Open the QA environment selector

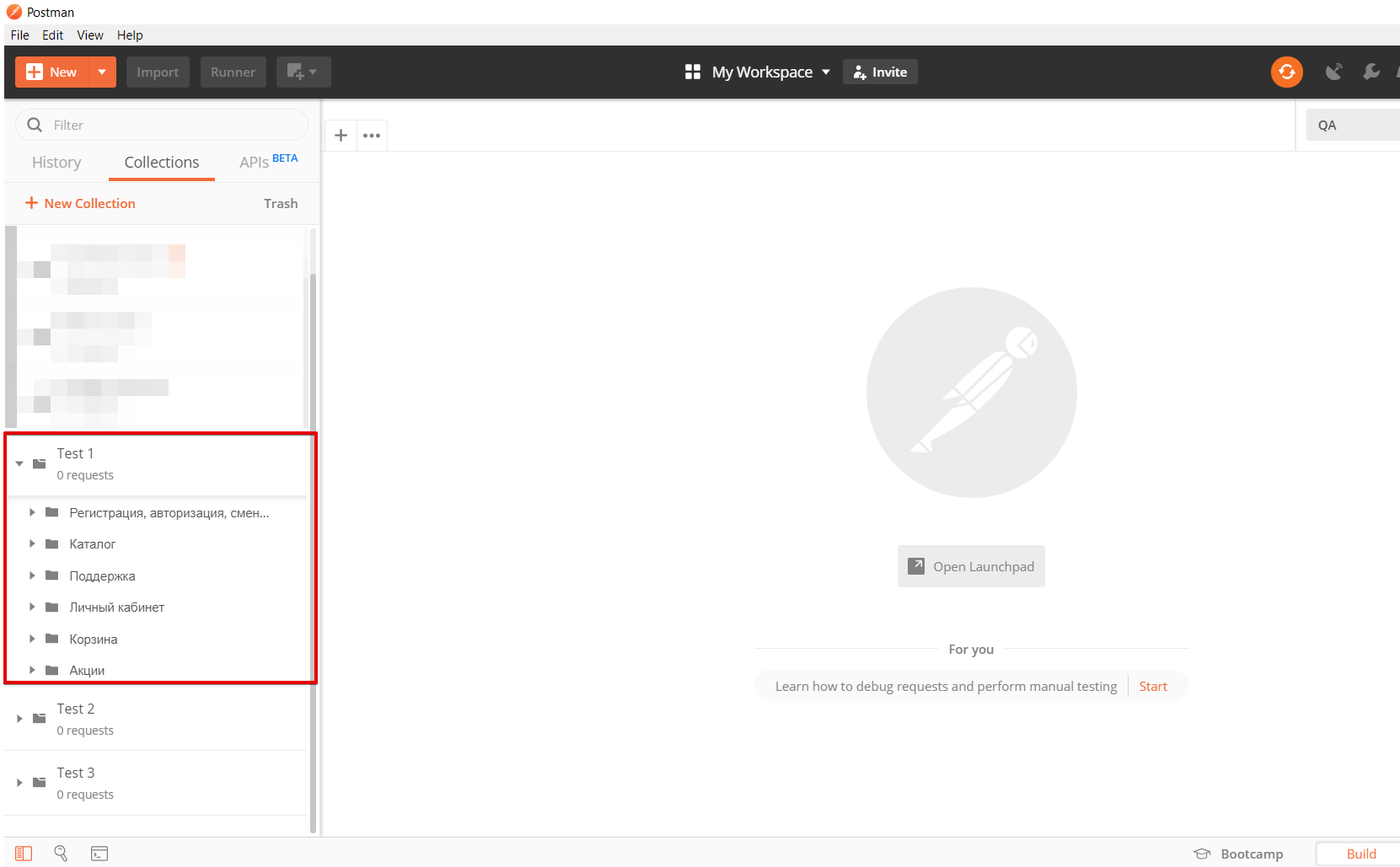[1353, 125]
